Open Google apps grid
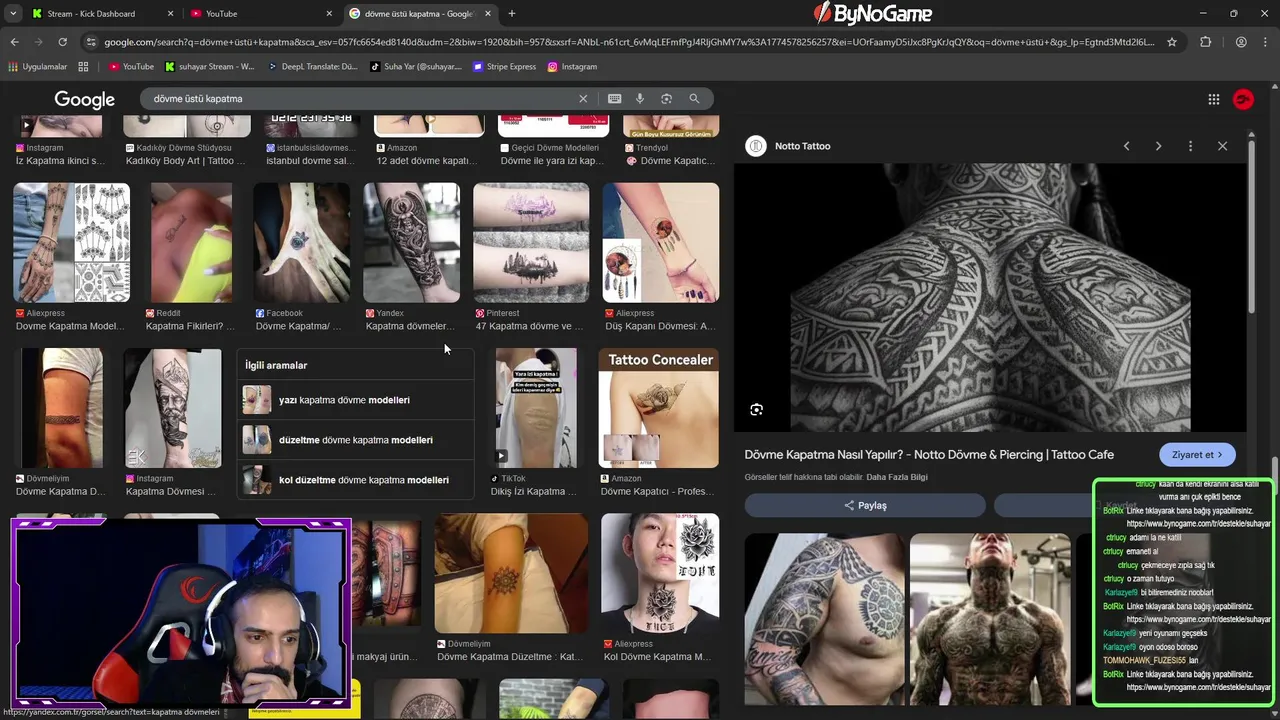 [1213, 99]
